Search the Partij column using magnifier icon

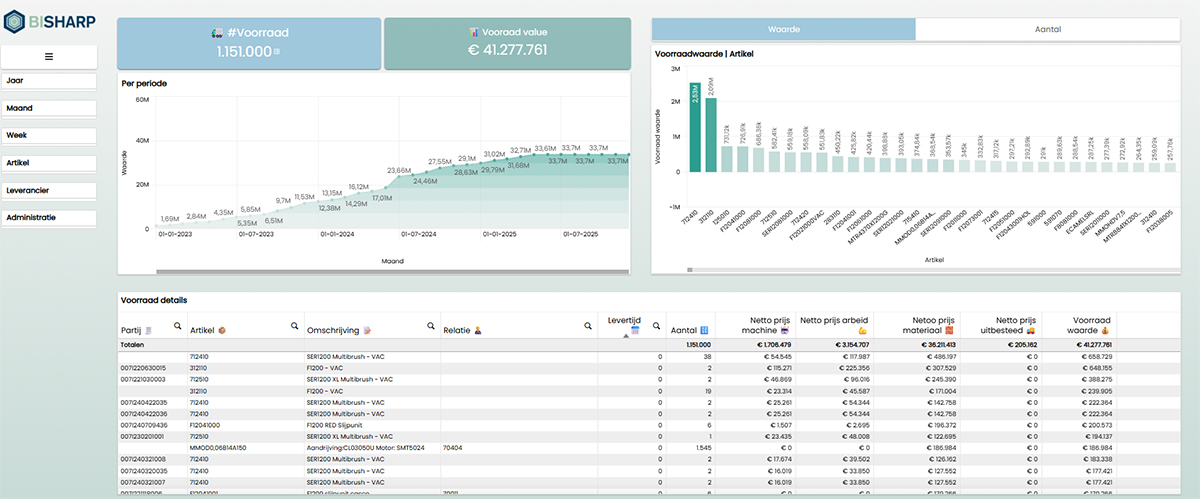(177, 326)
